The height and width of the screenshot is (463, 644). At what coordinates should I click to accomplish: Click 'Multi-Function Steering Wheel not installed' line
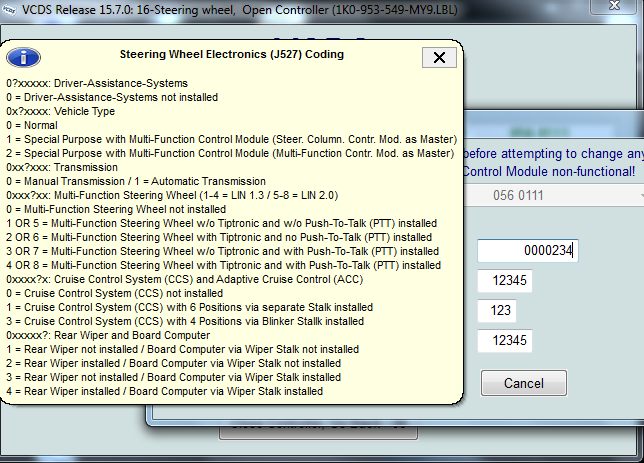116,209
